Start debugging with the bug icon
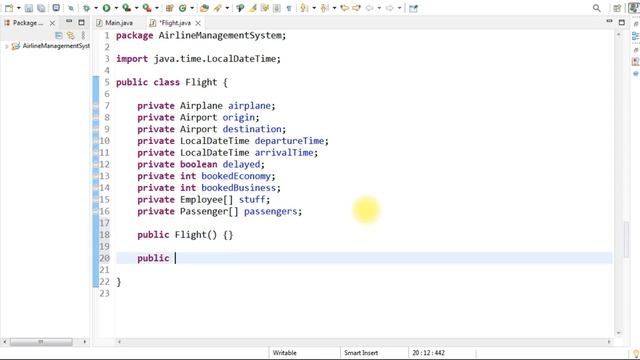Viewport: 640px width, 360px height. pyautogui.click(x=87, y=8)
